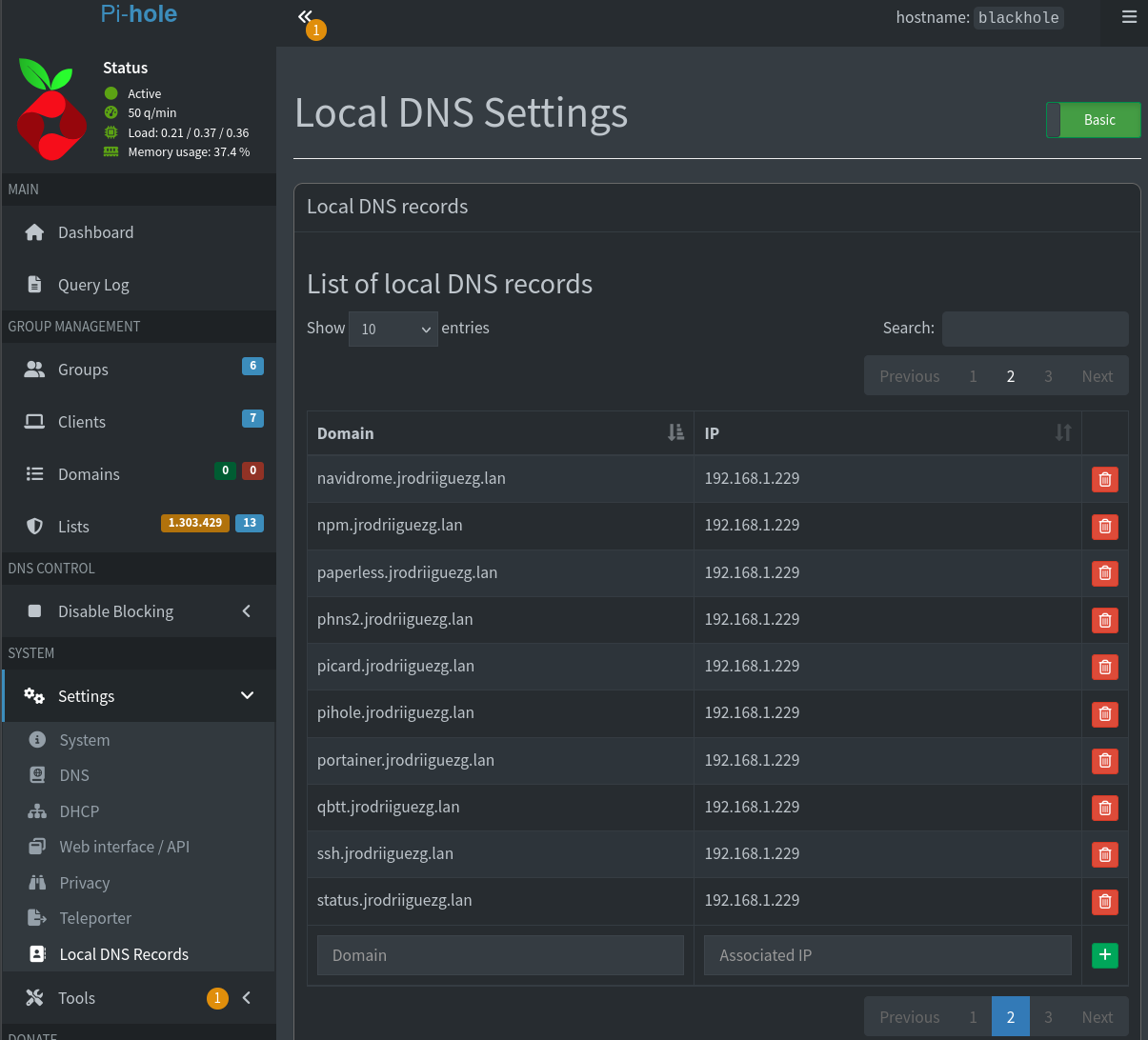This screenshot has width=1148, height=1040.
Task: Delete the npm.jrodriiguezg.lan record
Action: pyautogui.click(x=1105, y=526)
